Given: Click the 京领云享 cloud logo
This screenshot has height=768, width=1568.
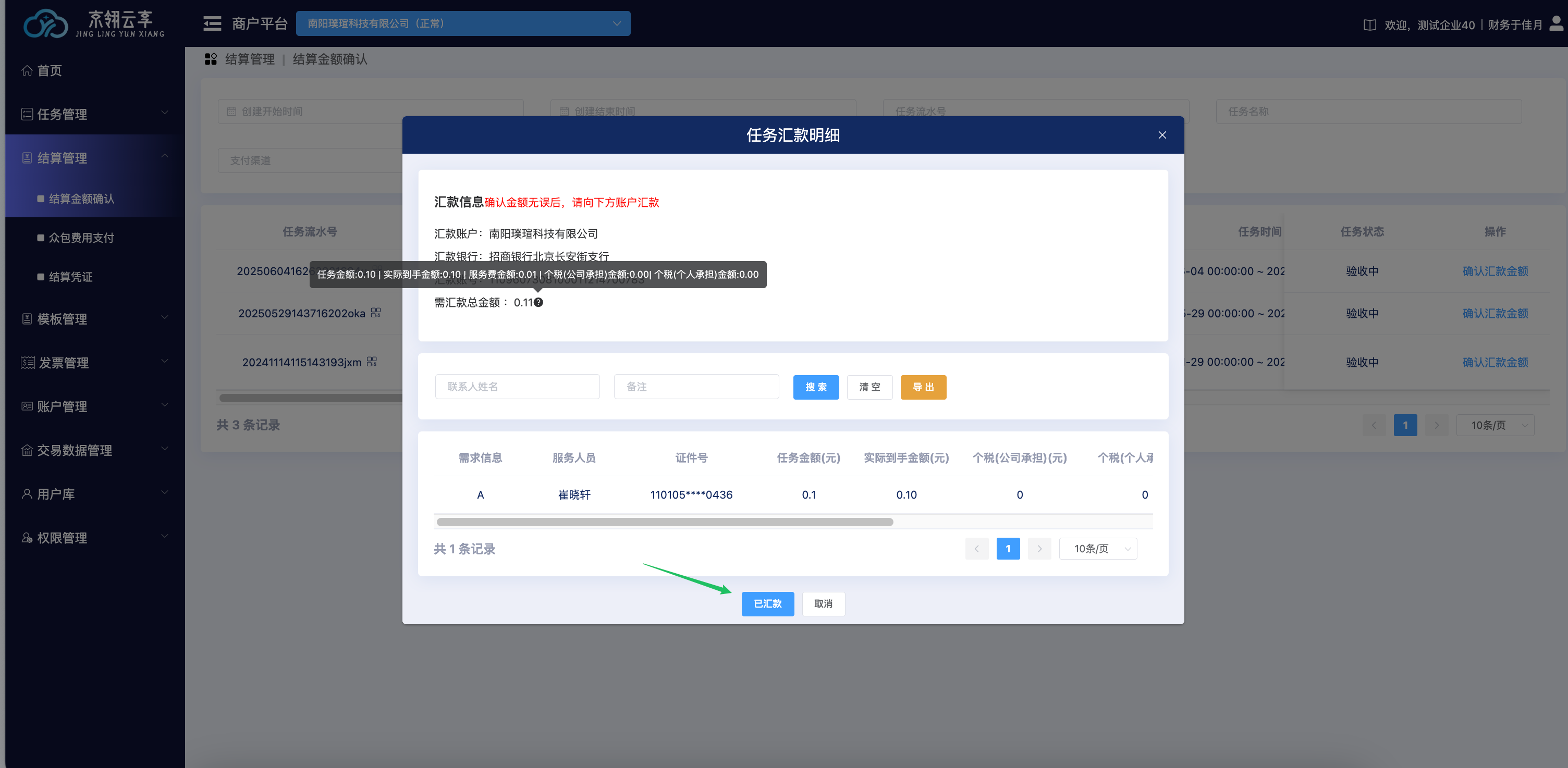Looking at the screenshot, I should 46,24.
